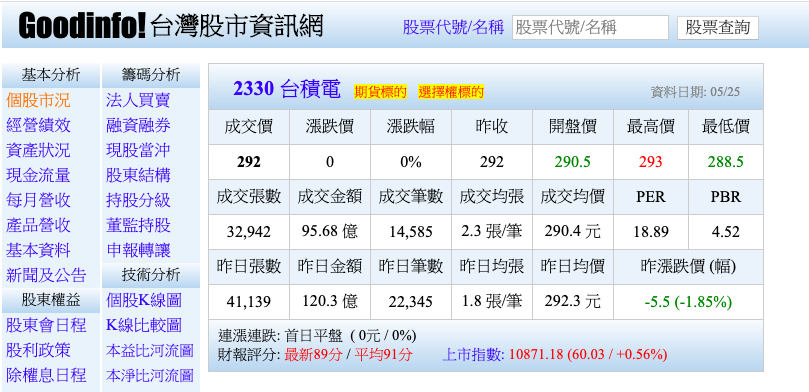Open the 基本資料 link
This screenshot has width=809, height=392.
click(x=38, y=251)
